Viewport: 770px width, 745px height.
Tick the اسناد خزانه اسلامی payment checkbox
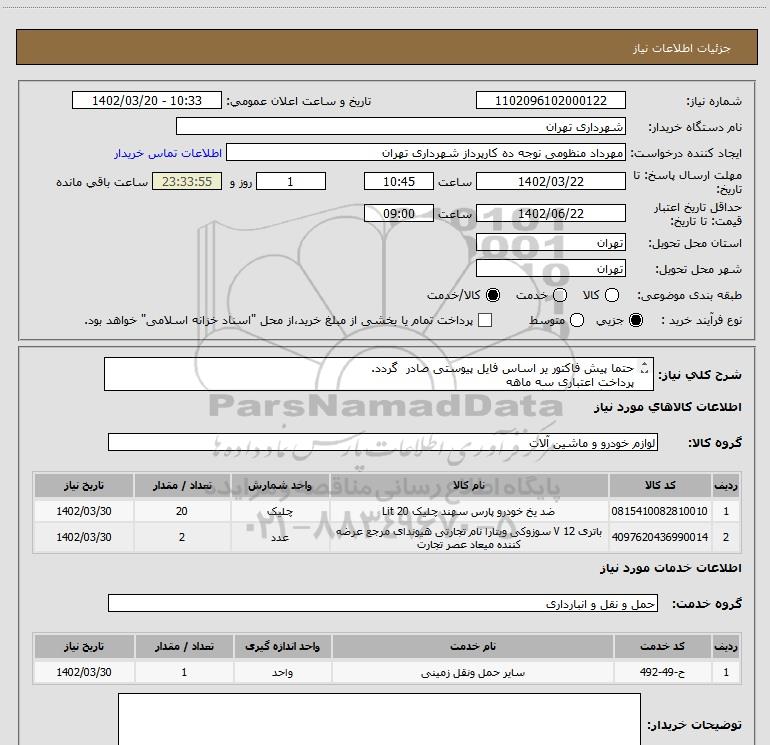point(485,320)
